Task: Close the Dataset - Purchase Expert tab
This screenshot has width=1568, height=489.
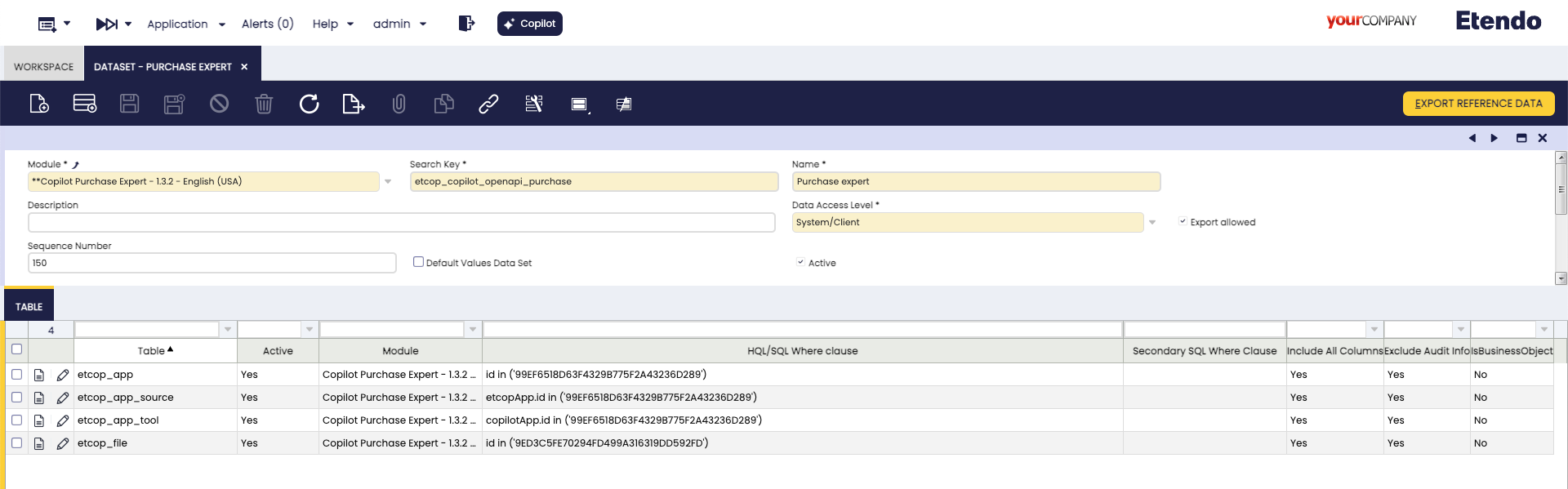Action: click(x=244, y=67)
